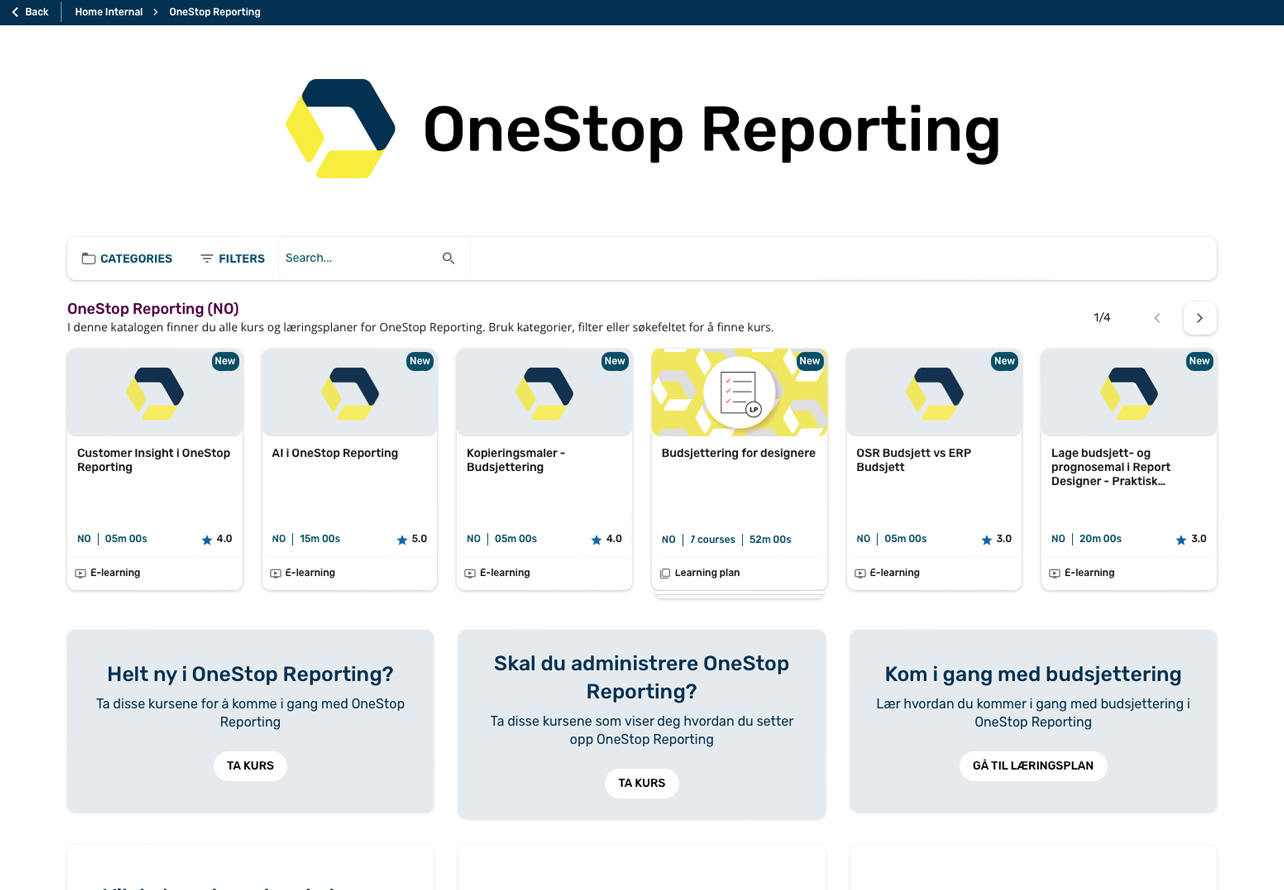The width and height of the screenshot is (1284, 890).
Task: Open the Categories folder menu
Action: click(x=127, y=259)
